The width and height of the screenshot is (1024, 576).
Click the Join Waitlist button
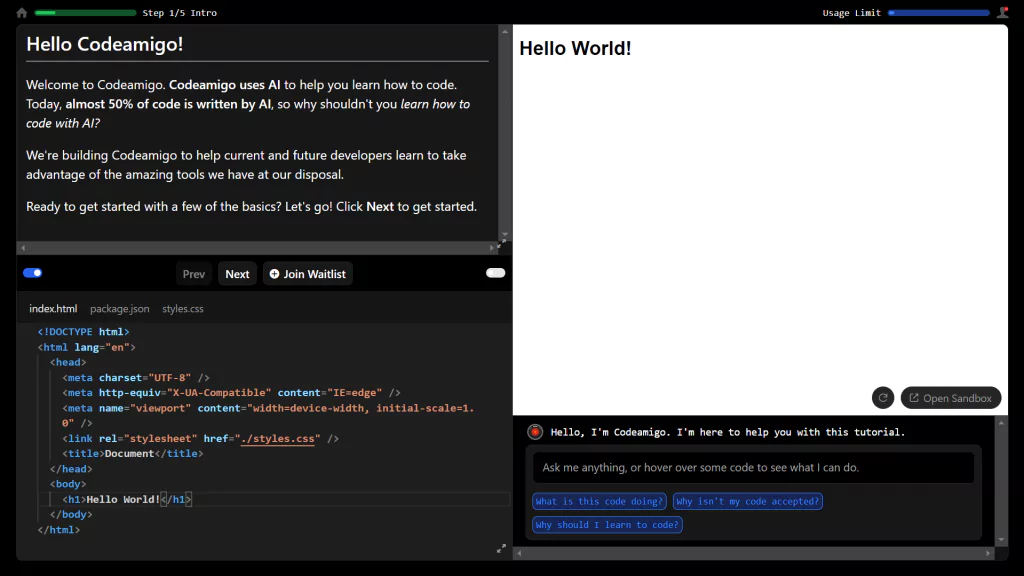click(x=308, y=274)
